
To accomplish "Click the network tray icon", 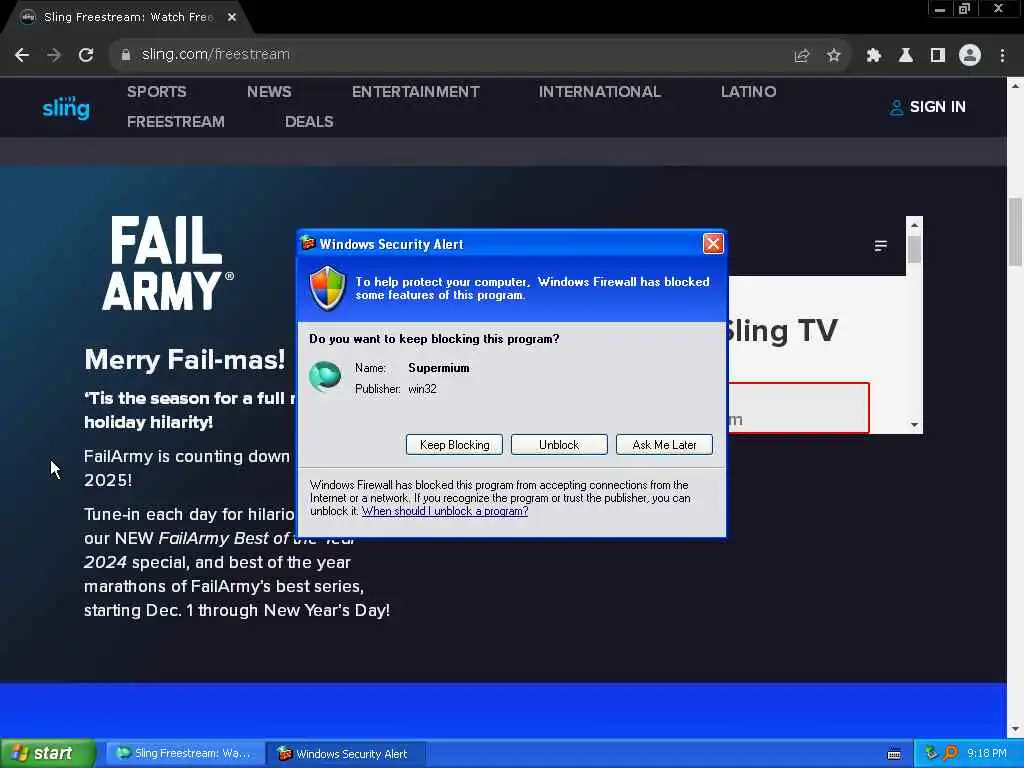I will click(x=931, y=754).
